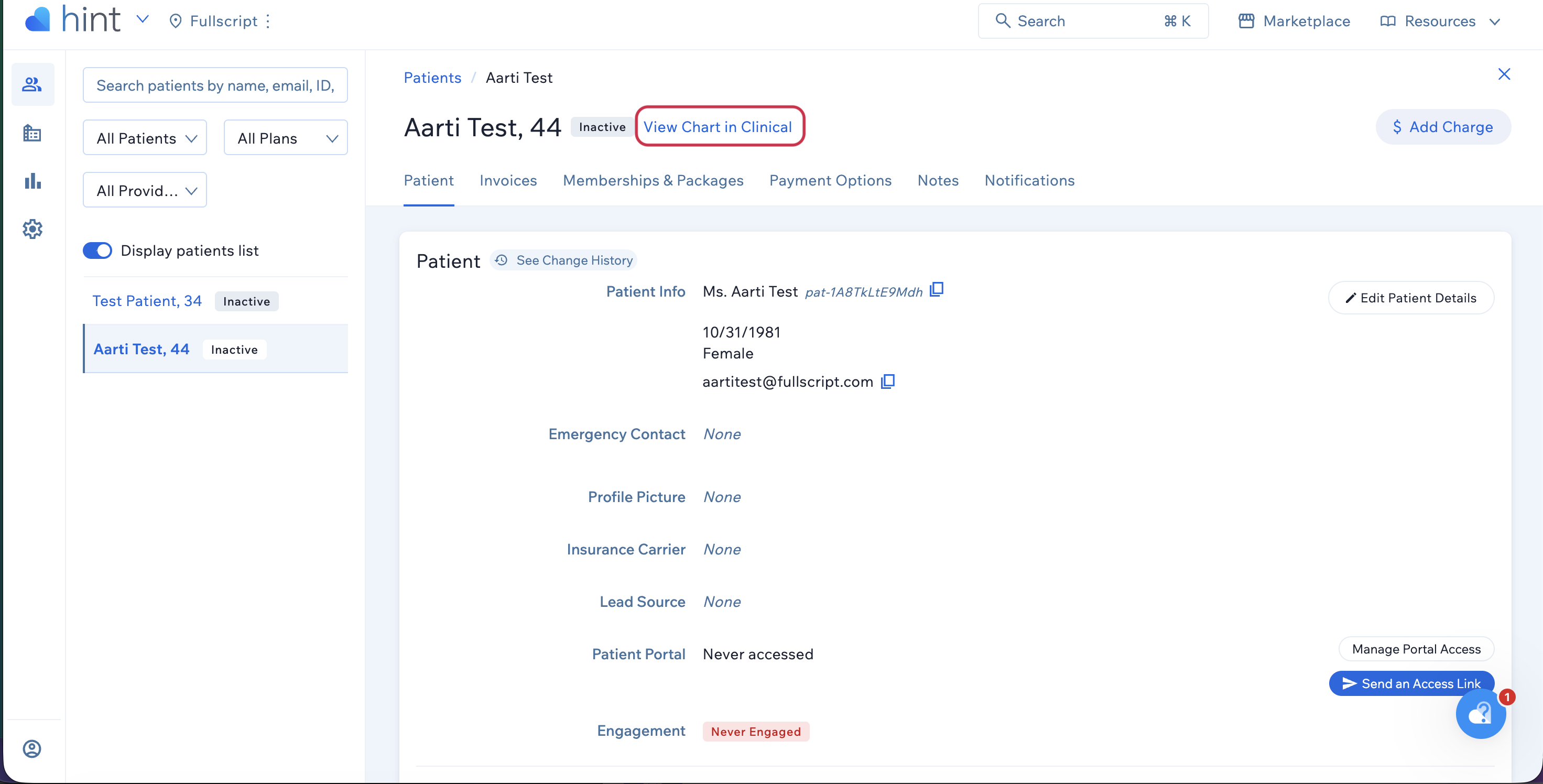Copy the patient ID with copy icon

[x=937, y=290]
